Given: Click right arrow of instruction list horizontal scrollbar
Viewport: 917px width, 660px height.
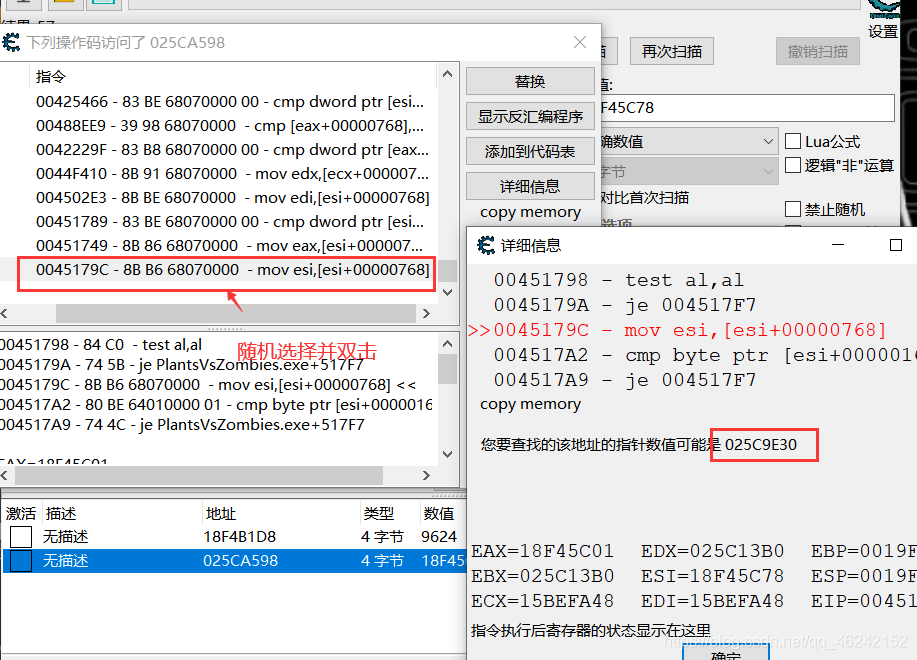Looking at the screenshot, I should (426, 313).
